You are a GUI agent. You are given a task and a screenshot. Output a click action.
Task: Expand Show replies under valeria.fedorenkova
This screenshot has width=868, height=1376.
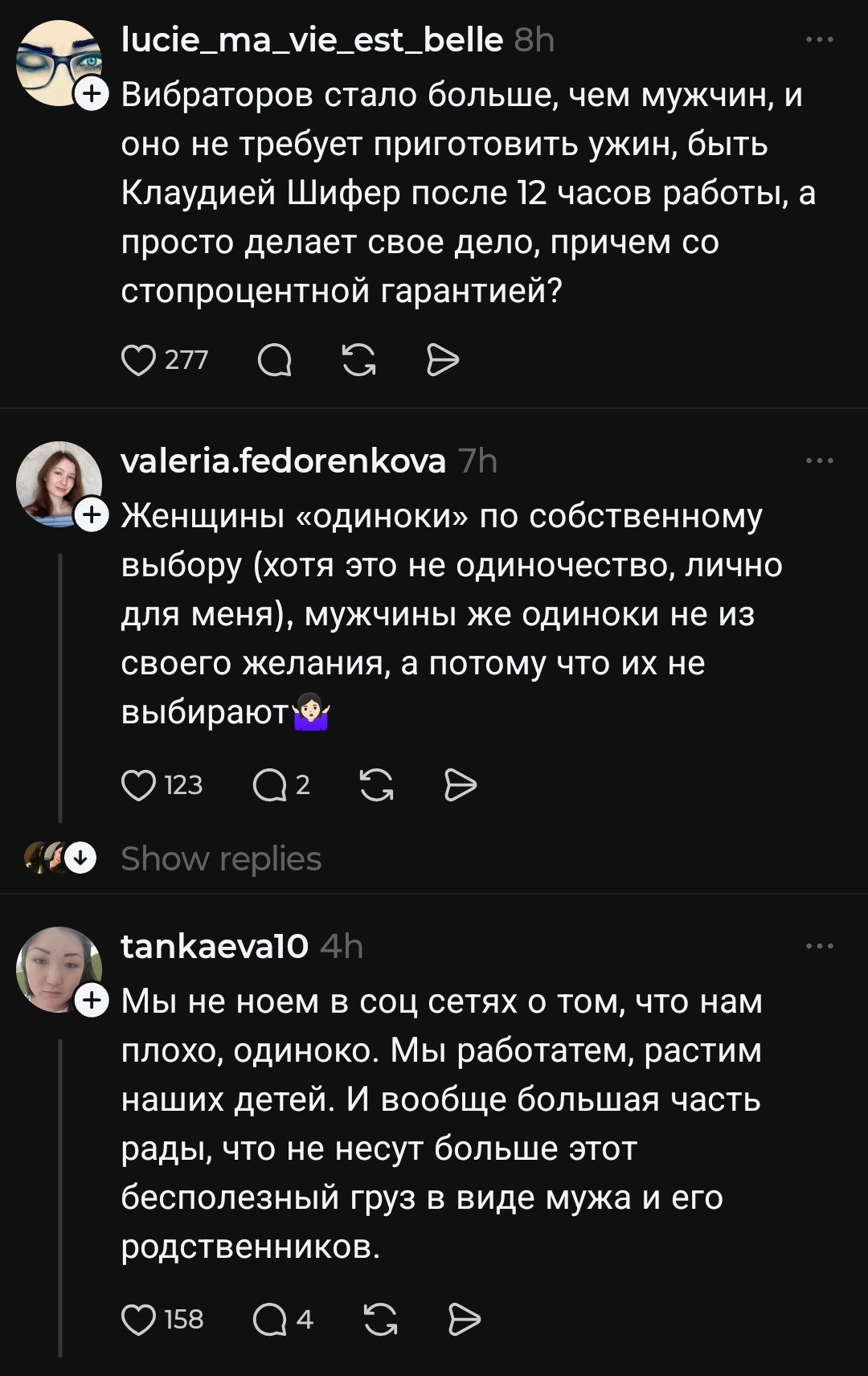[x=221, y=858]
